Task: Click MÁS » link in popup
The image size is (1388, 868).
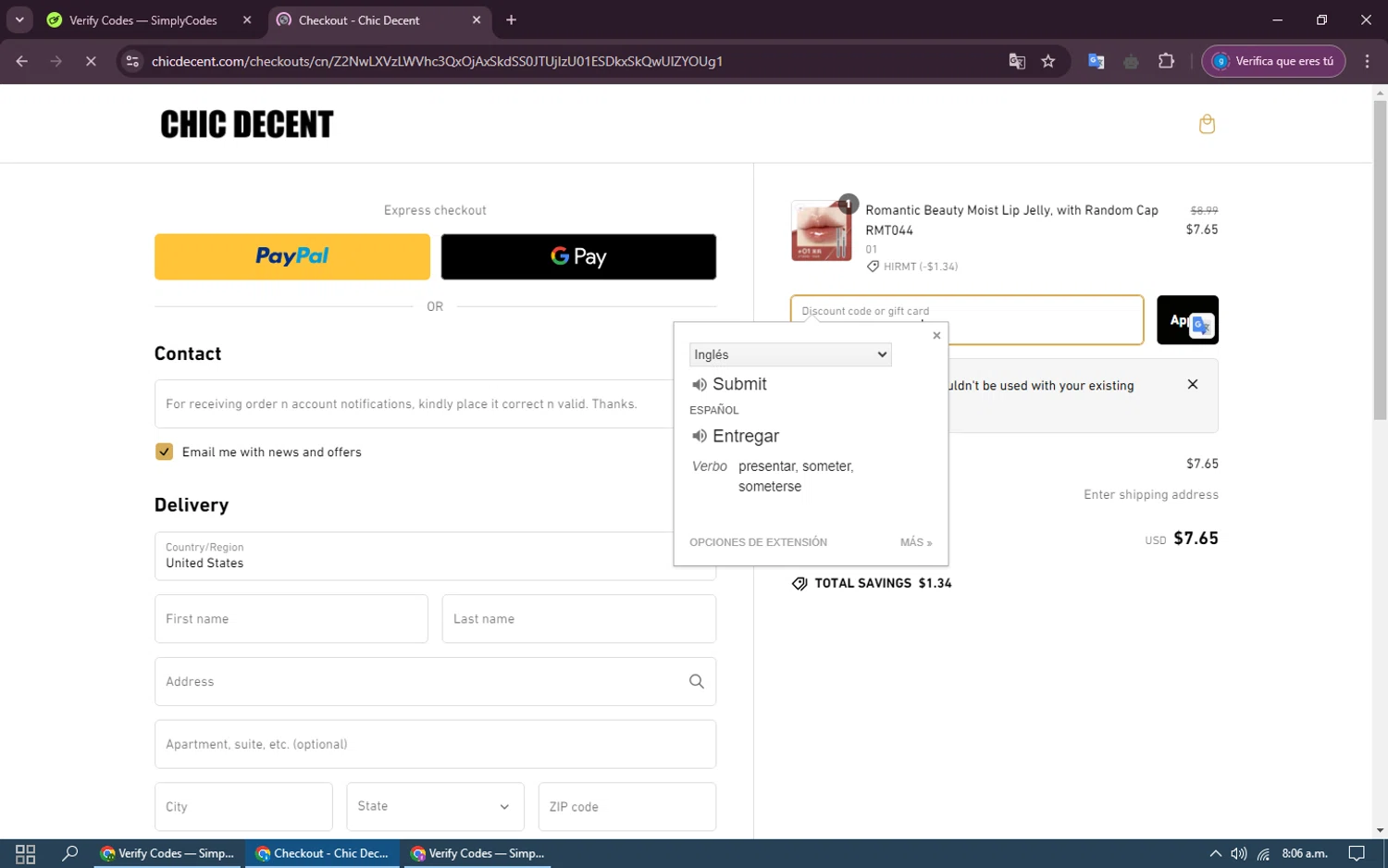Action: (x=916, y=542)
